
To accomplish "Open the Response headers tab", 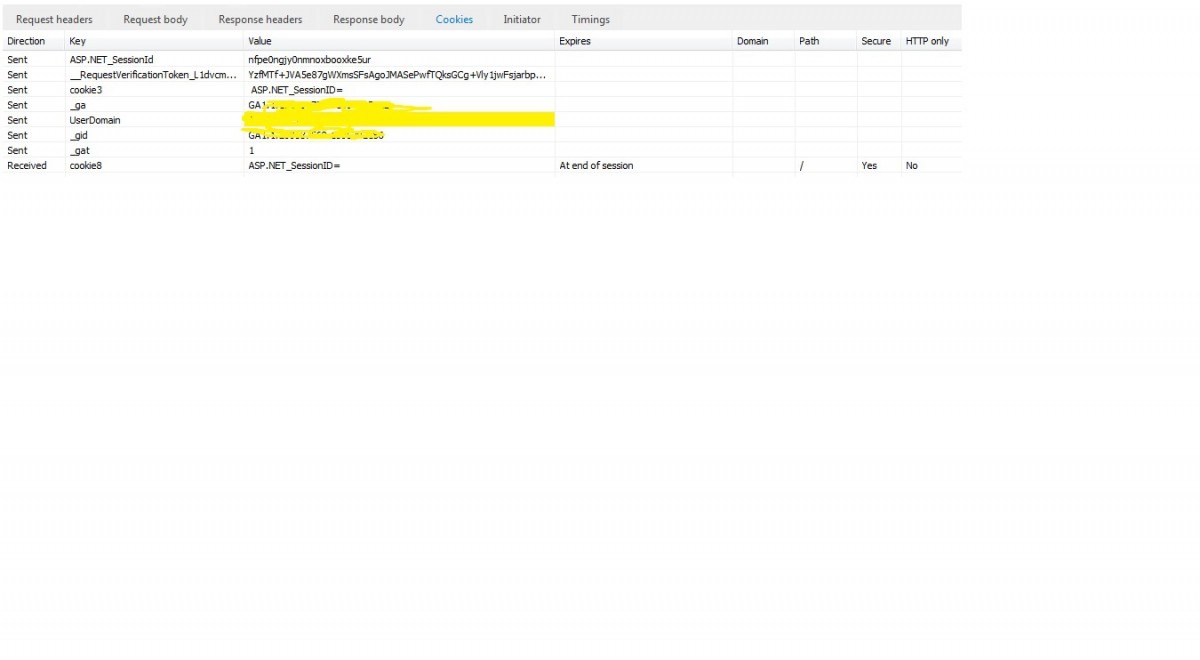I will click(x=260, y=19).
